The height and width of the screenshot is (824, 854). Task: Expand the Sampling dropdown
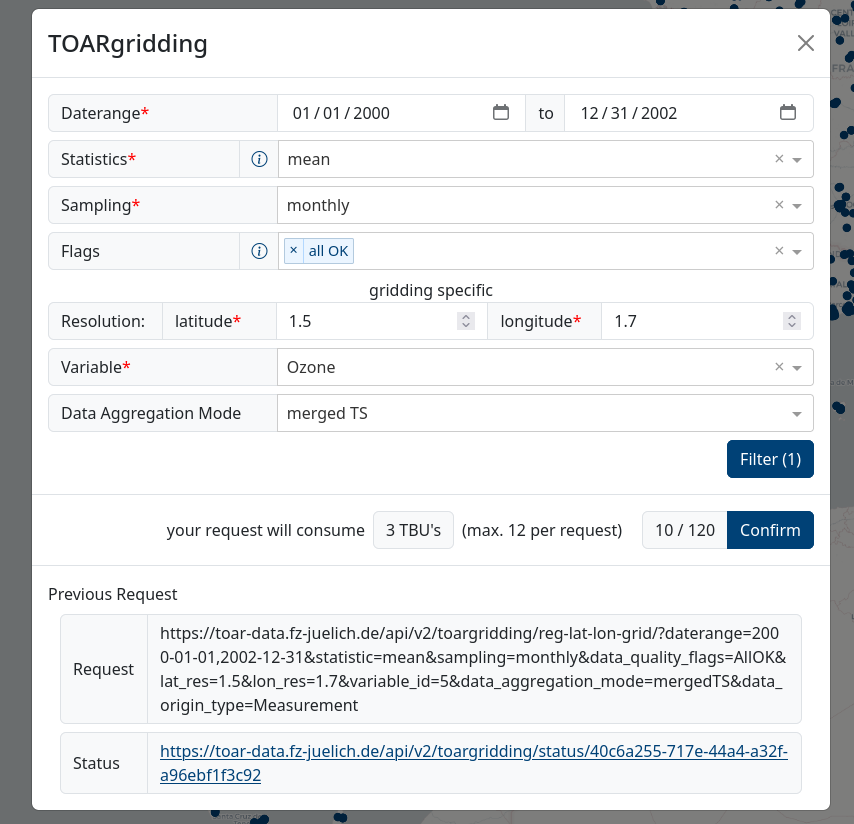point(797,206)
